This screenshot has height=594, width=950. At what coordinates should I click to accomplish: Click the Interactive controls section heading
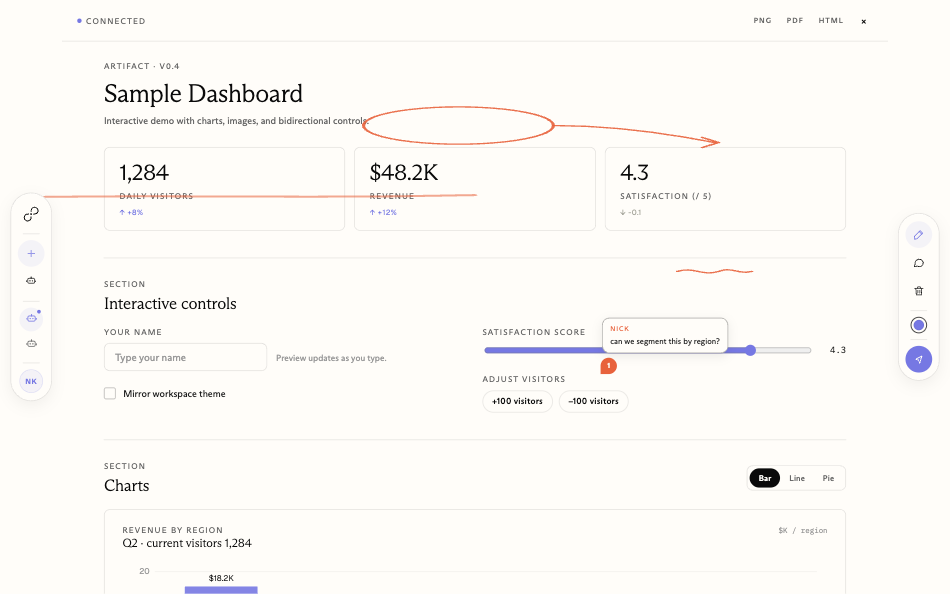click(x=170, y=304)
